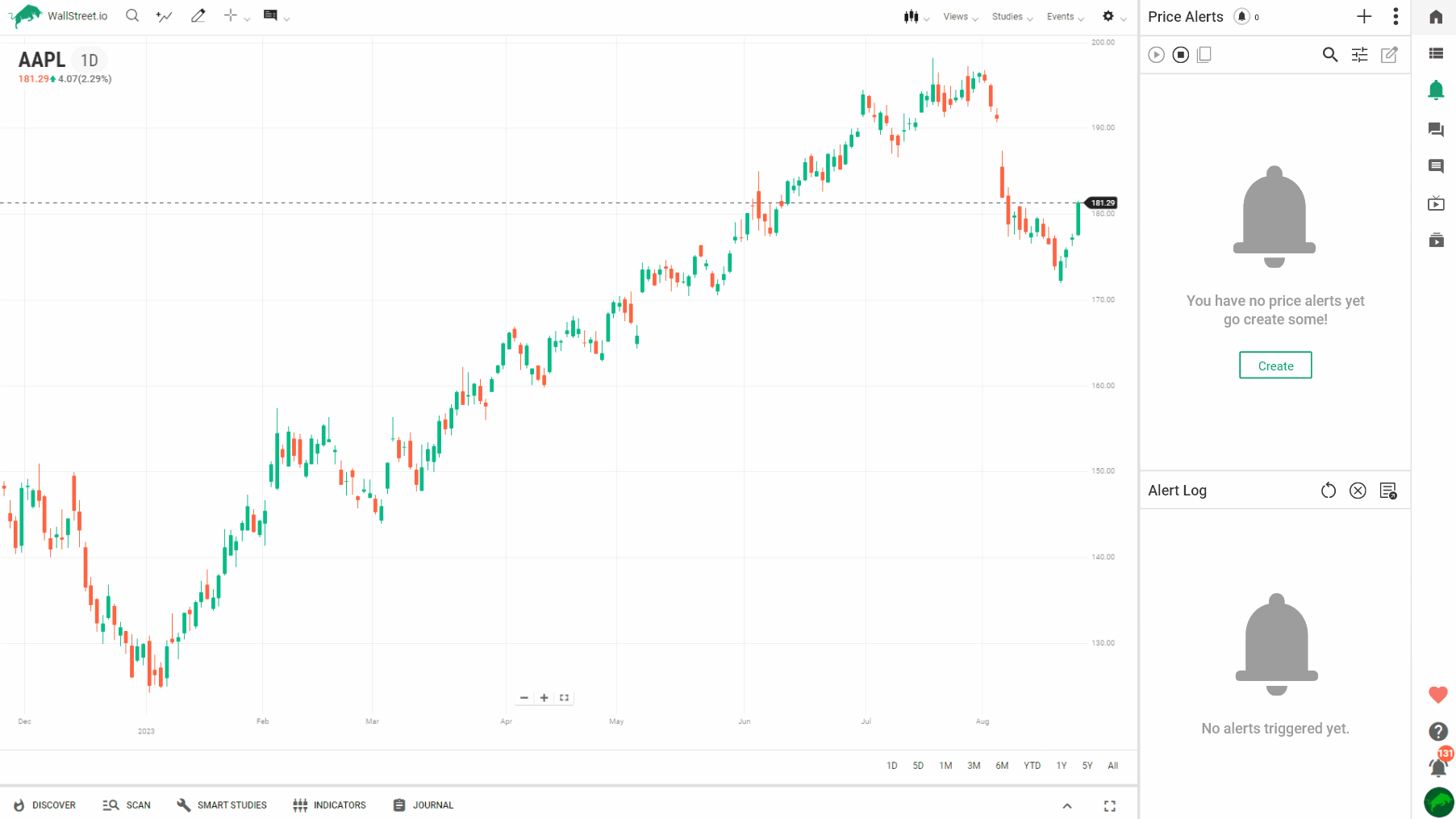Open live TV in sidebar

click(x=1436, y=203)
